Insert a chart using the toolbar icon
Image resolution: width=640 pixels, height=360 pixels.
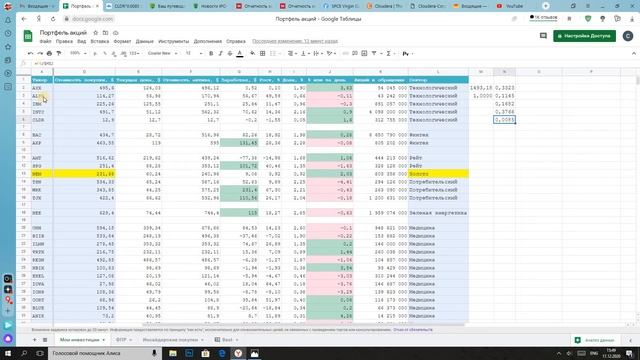pos(364,53)
